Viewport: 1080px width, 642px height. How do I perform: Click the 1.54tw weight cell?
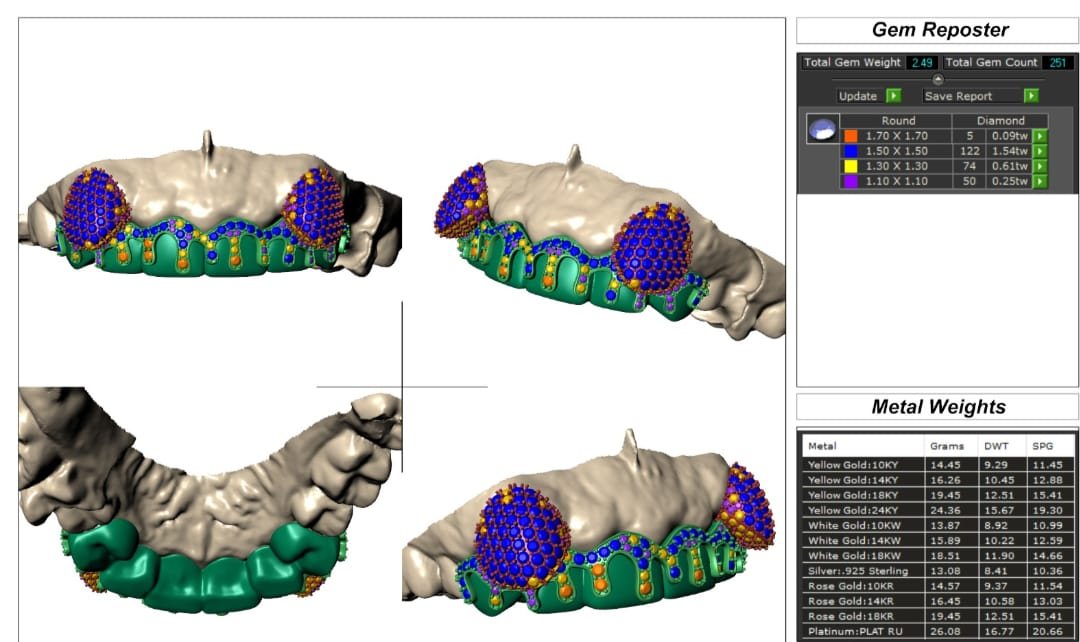coord(1010,151)
